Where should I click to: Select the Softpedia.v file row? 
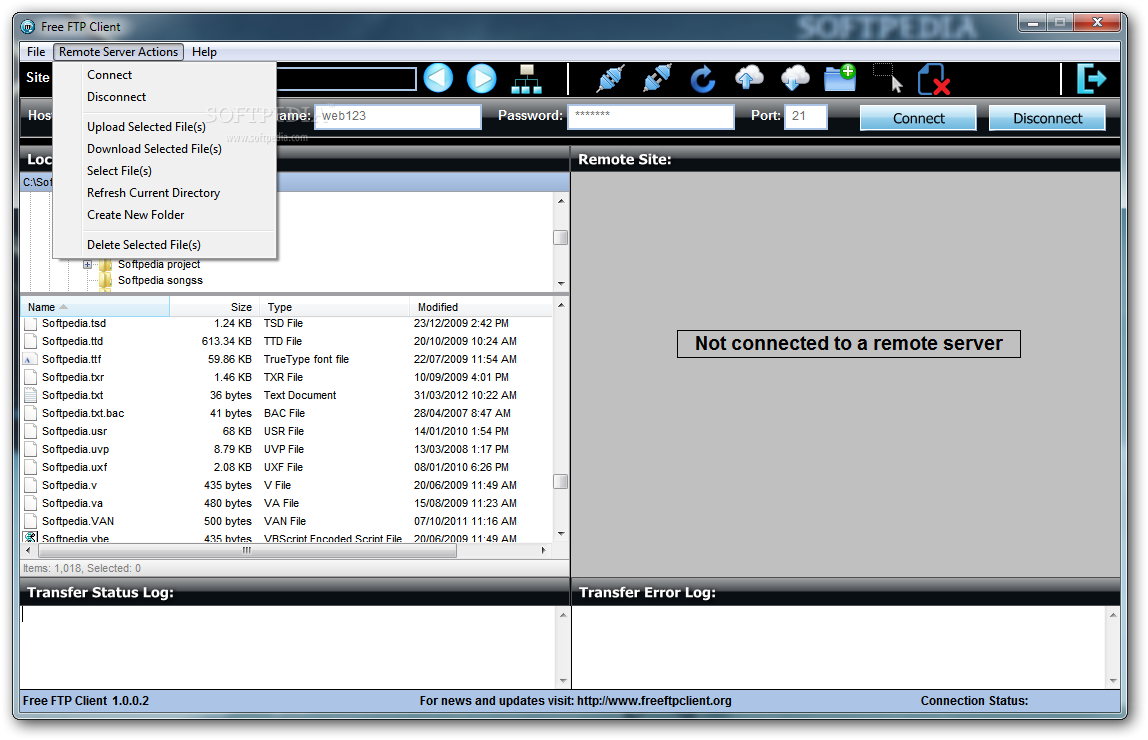point(287,485)
